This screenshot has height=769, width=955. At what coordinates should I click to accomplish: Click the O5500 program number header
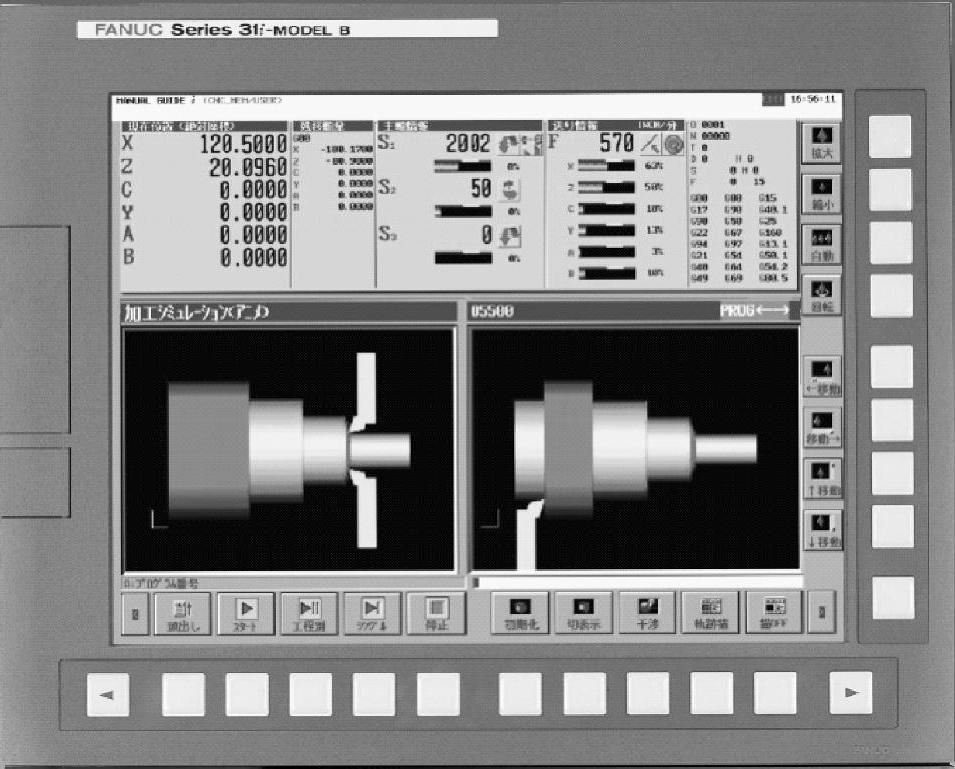492,311
